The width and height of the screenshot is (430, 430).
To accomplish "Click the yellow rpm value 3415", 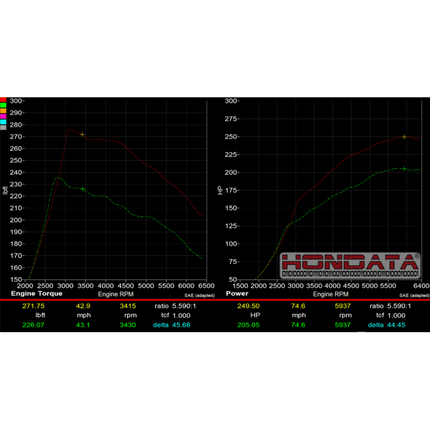I will (x=128, y=306).
